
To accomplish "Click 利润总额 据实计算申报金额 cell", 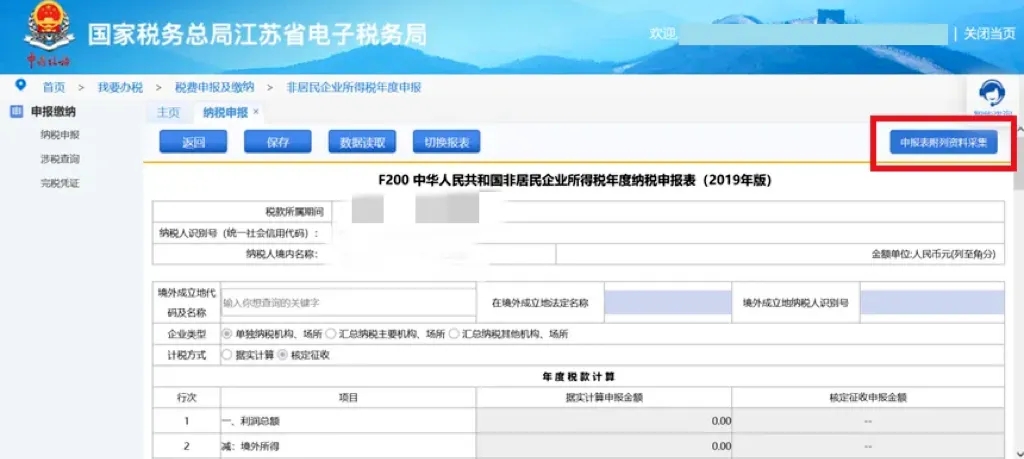I will pos(604,421).
